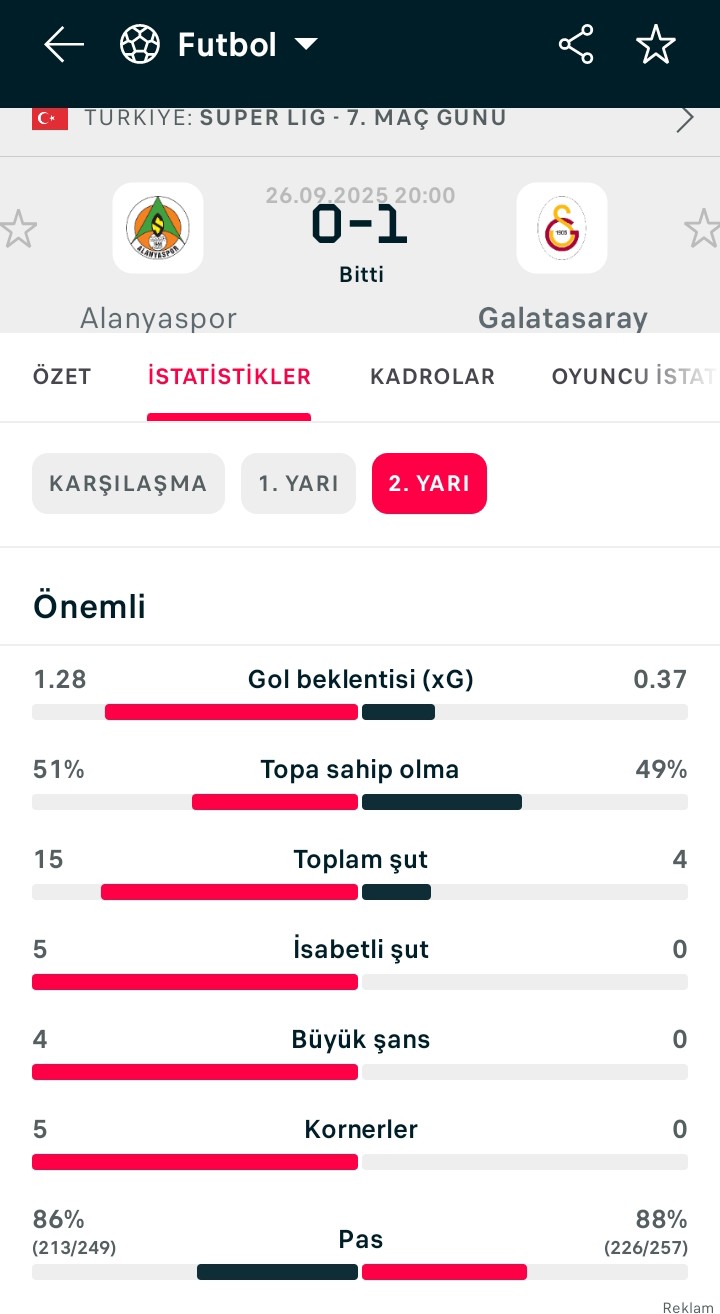The image size is (720, 1314).
Task: Tap the header favorite star icon
Action: coord(656,45)
